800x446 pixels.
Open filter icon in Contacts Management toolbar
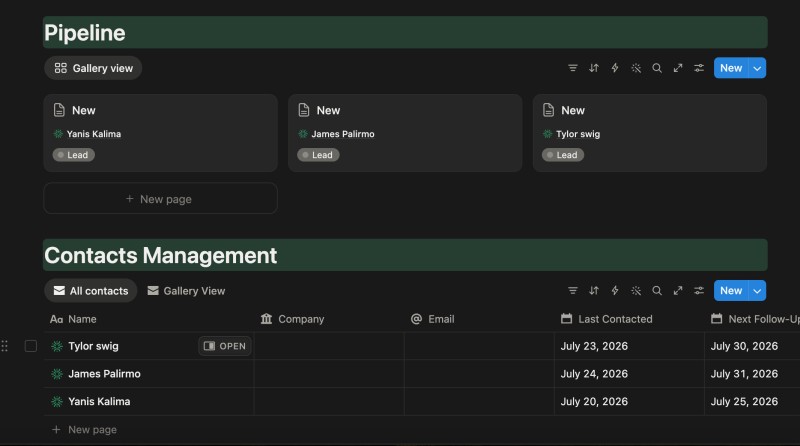pos(572,290)
